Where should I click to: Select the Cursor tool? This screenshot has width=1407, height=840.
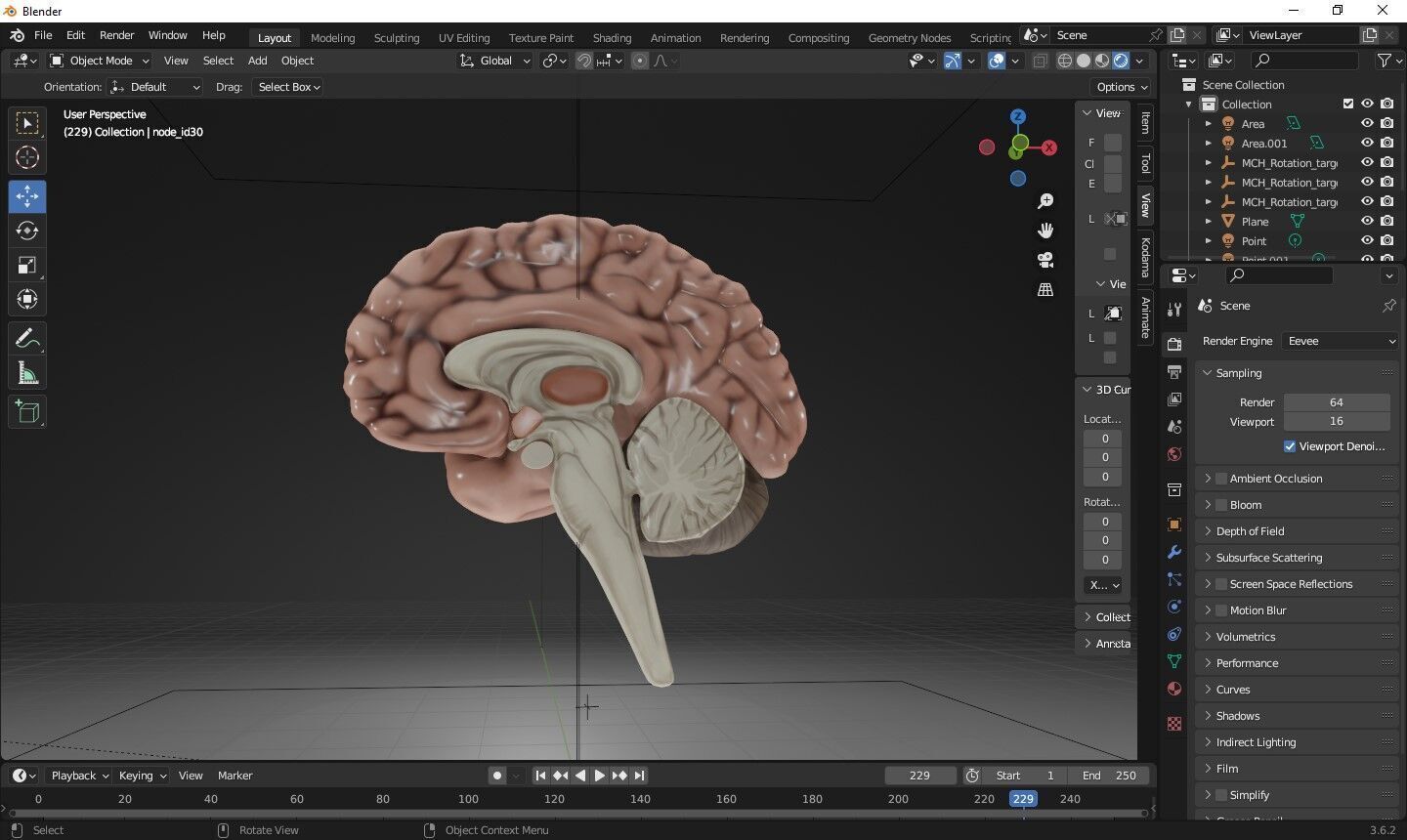[27, 157]
